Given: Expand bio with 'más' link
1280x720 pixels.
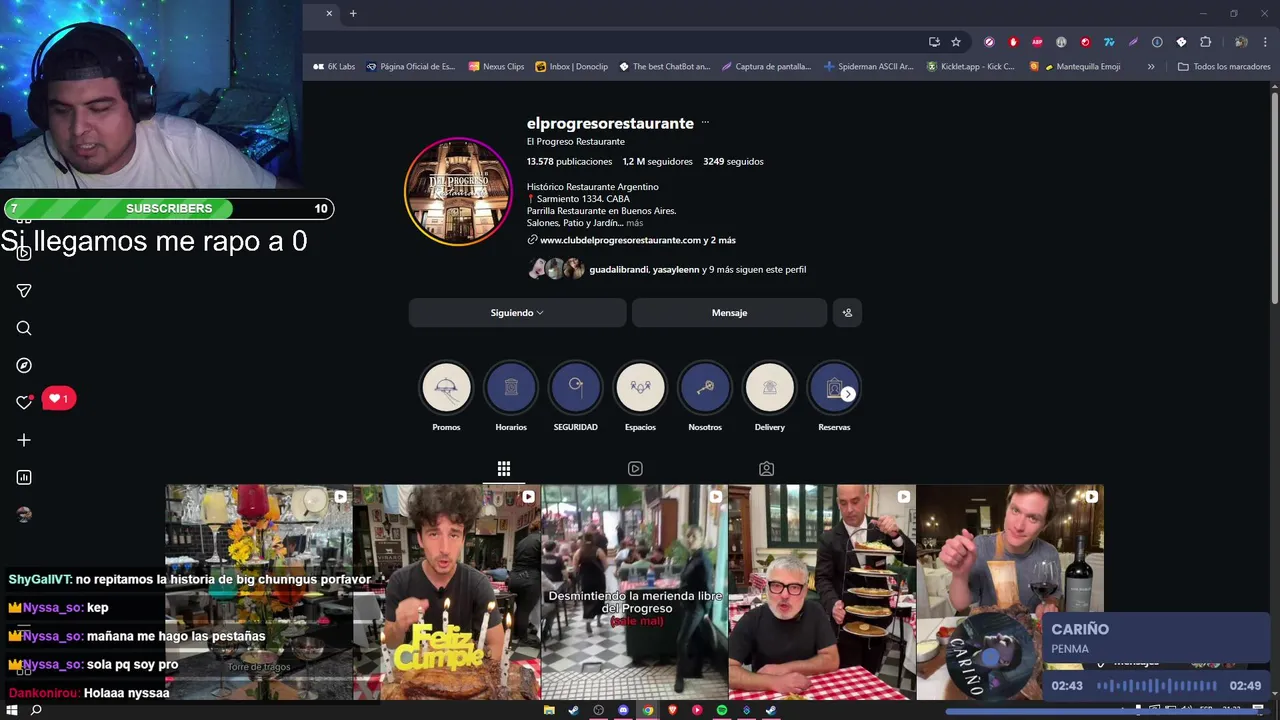Looking at the screenshot, I should (x=635, y=223).
